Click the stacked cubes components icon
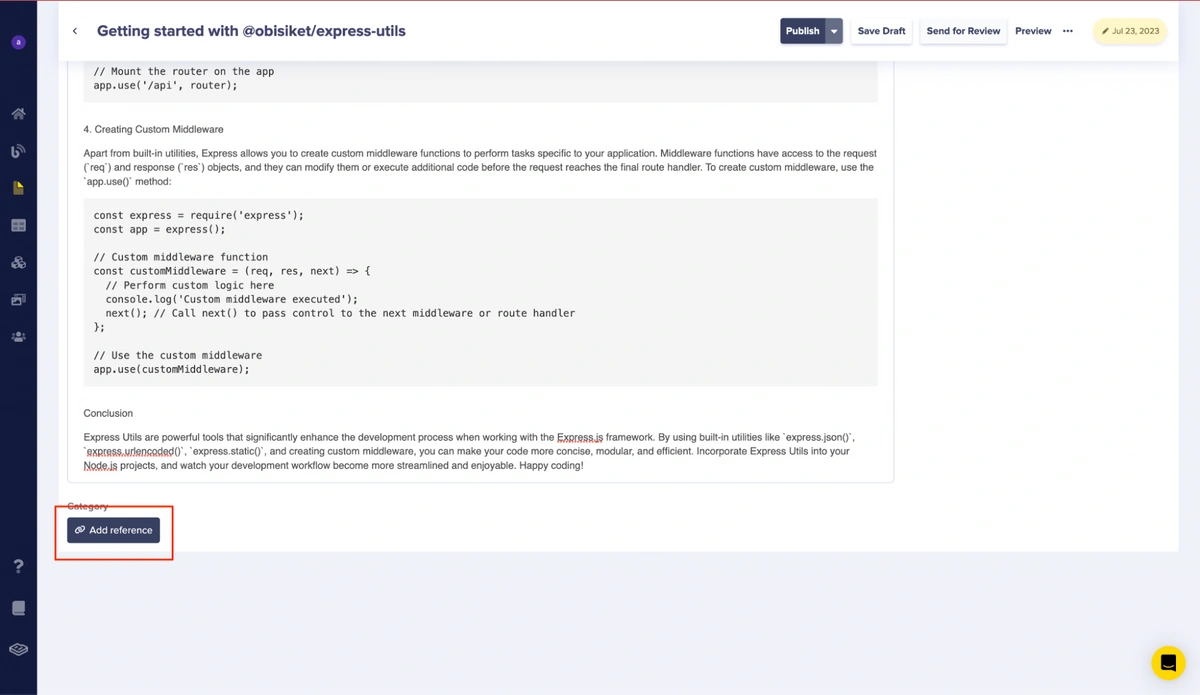This screenshot has height=695, width=1200. tap(18, 263)
